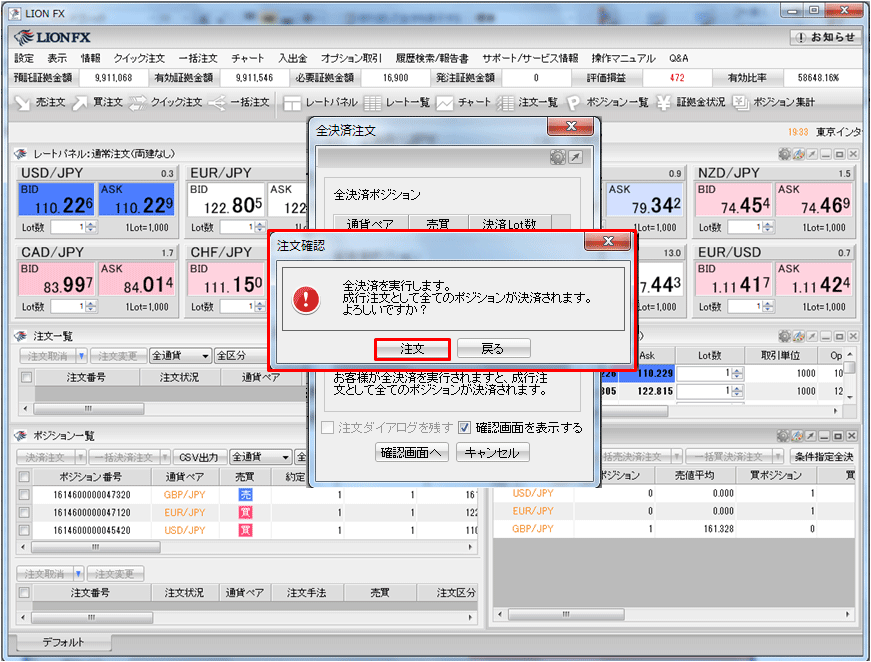Expand the 一括決済注文 dropdown arrow
871x662 pixels.
point(165,457)
